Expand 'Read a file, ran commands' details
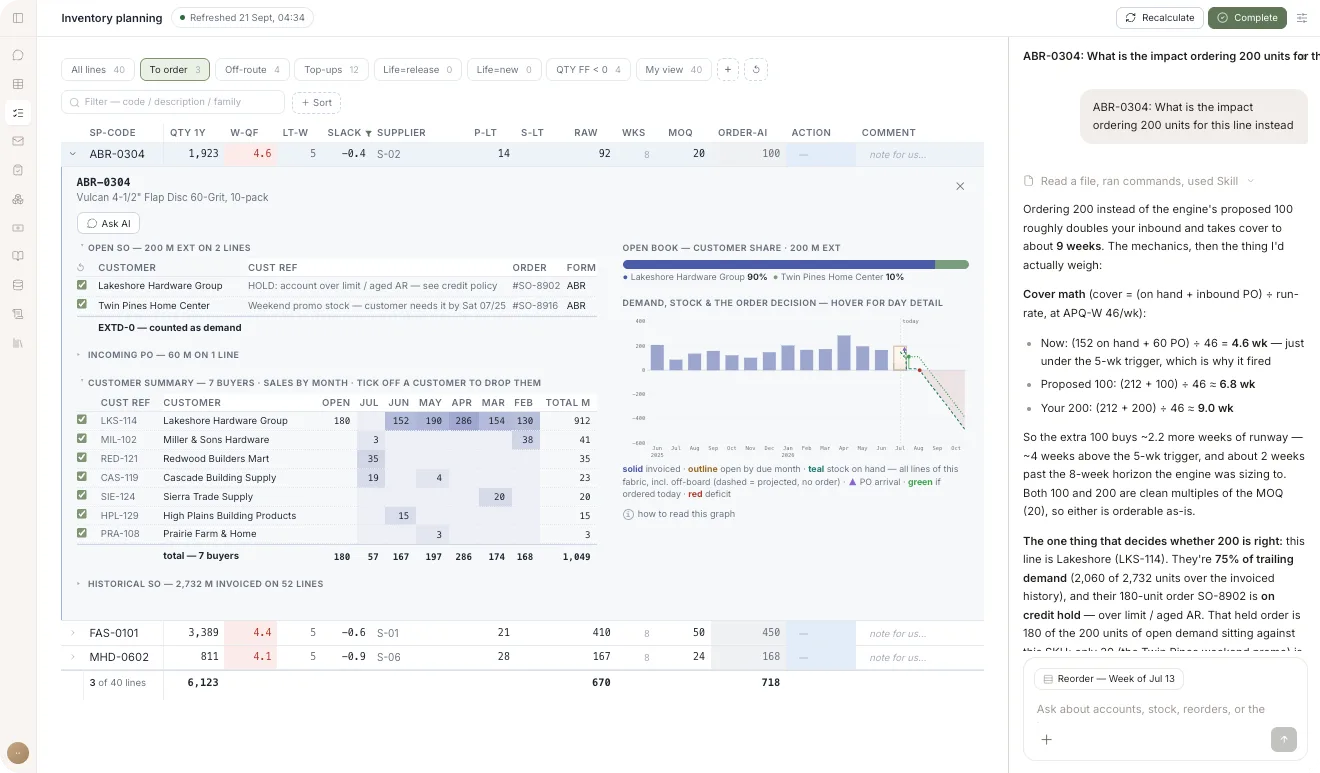 pyautogui.click(x=1140, y=181)
